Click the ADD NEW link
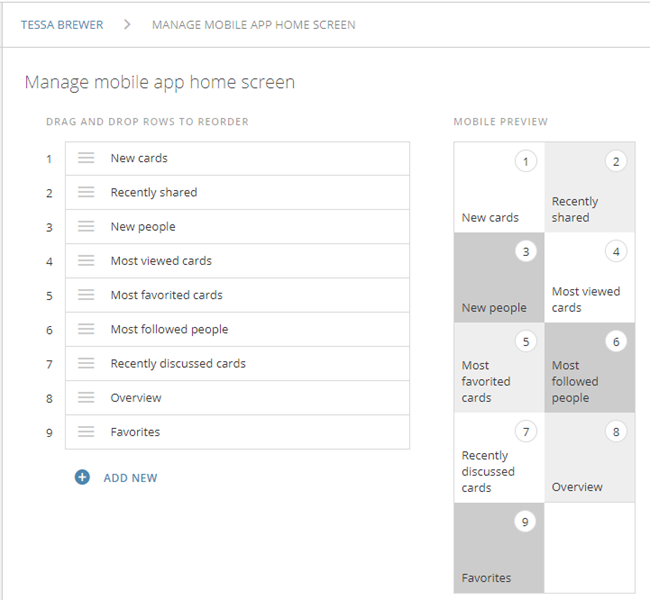Image resolution: width=650 pixels, height=600 pixels. pos(130,478)
